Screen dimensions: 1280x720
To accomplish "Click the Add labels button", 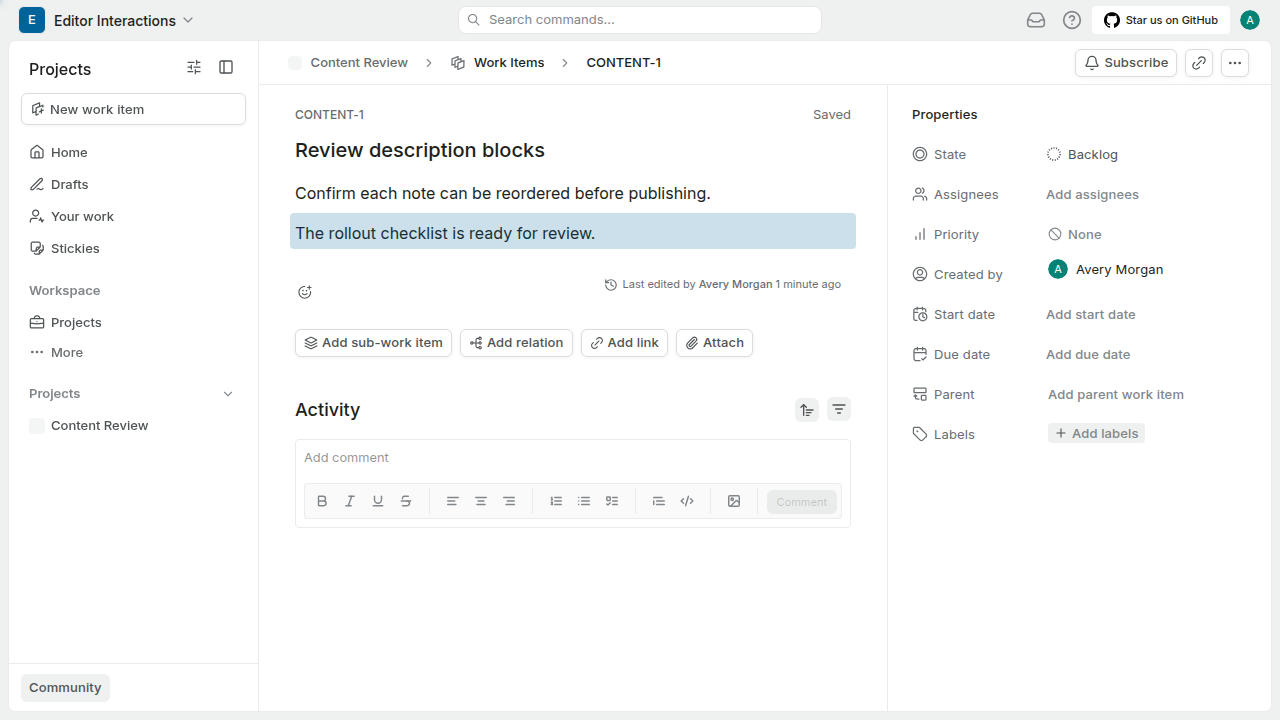I will [x=1096, y=434].
